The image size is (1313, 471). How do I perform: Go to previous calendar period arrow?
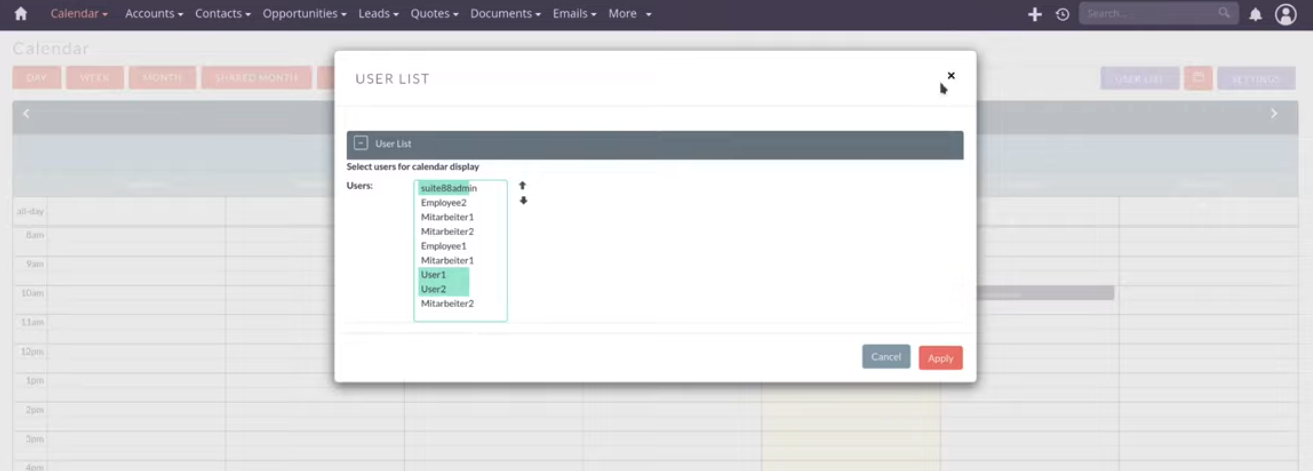[x=26, y=114]
